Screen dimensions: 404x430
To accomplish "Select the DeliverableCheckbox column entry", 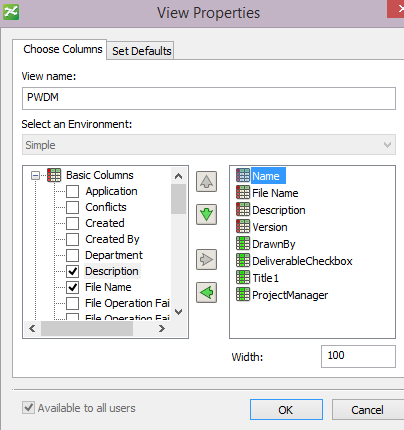I will pyautogui.click(x=294, y=261).
